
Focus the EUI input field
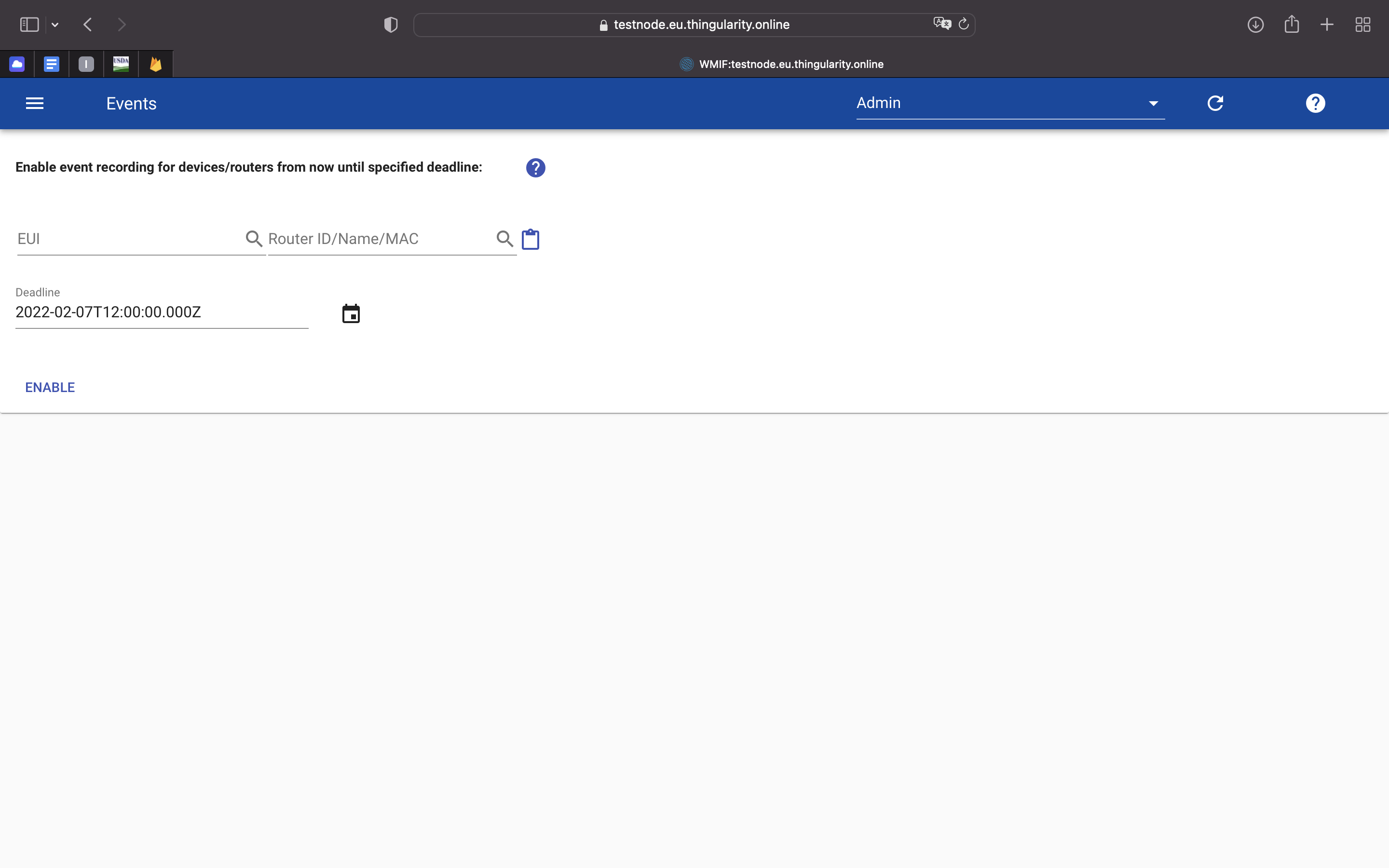tap(129, 239)
